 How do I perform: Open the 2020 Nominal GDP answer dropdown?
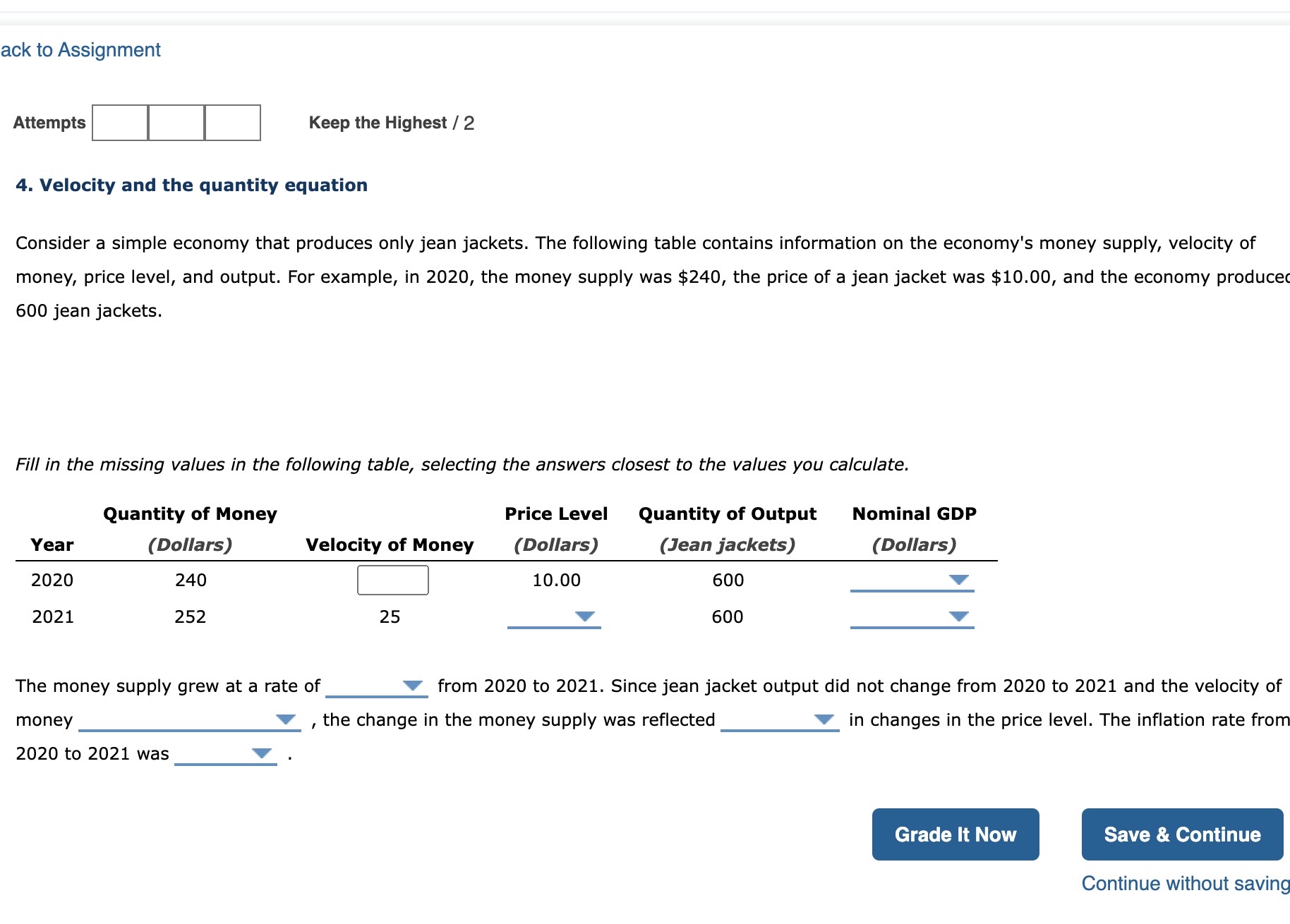click(914, 581)
